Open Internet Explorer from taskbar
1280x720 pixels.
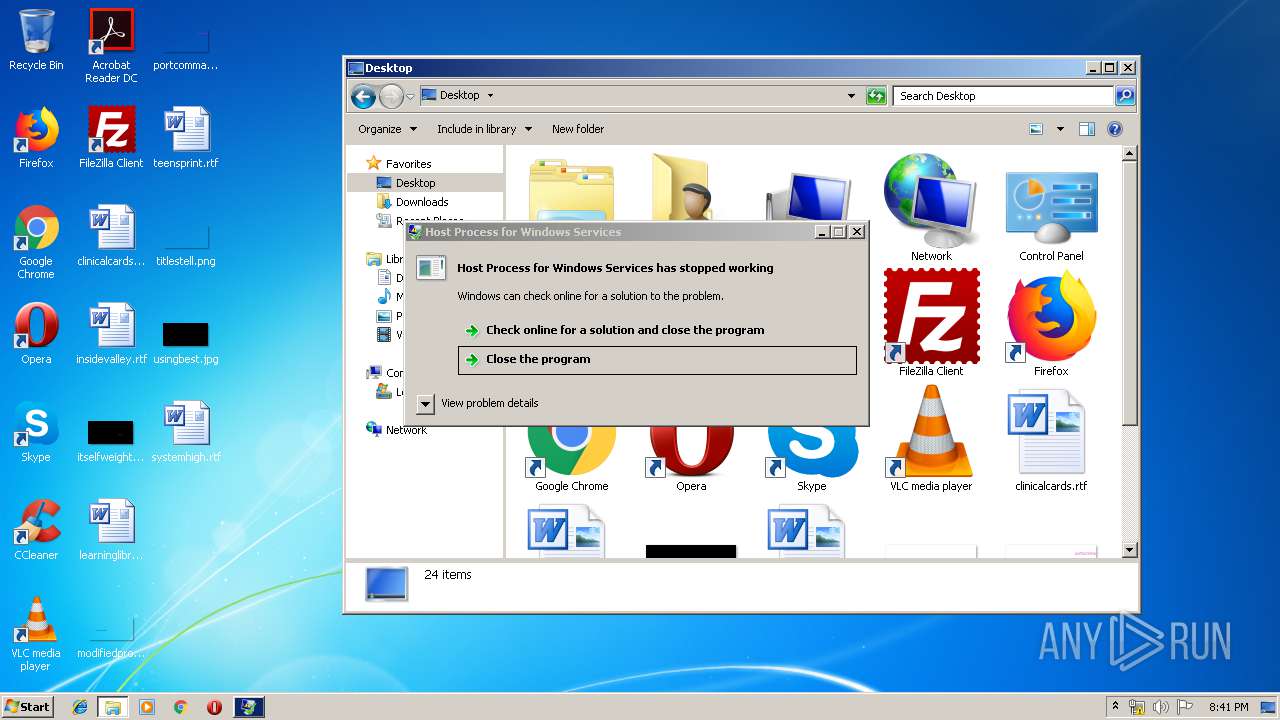[80, 707]
